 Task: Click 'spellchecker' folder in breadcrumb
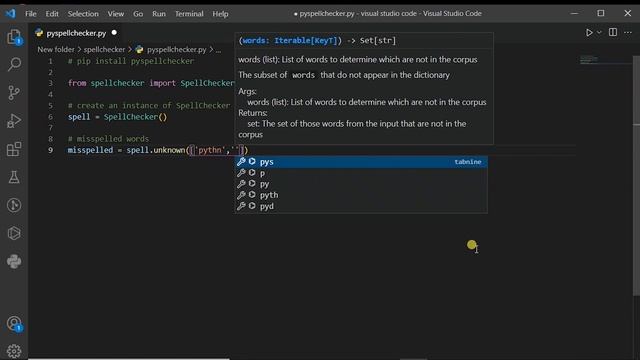pyautogui.click(x=104, y=49)
